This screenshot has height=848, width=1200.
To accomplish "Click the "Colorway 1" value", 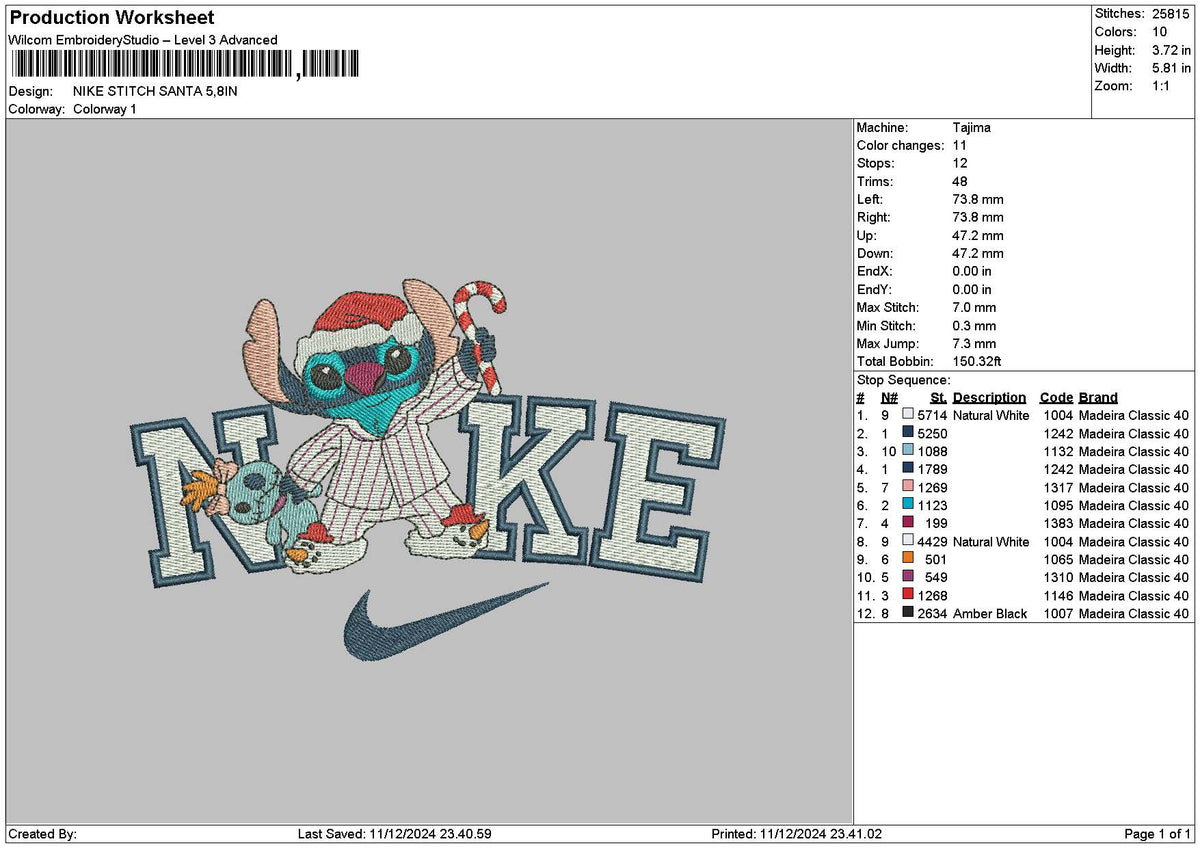I will (x=105, y=109).
